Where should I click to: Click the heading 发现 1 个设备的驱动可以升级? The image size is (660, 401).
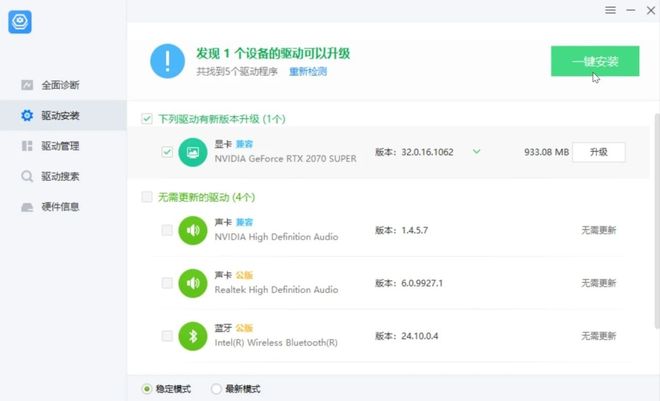[273, 53]
